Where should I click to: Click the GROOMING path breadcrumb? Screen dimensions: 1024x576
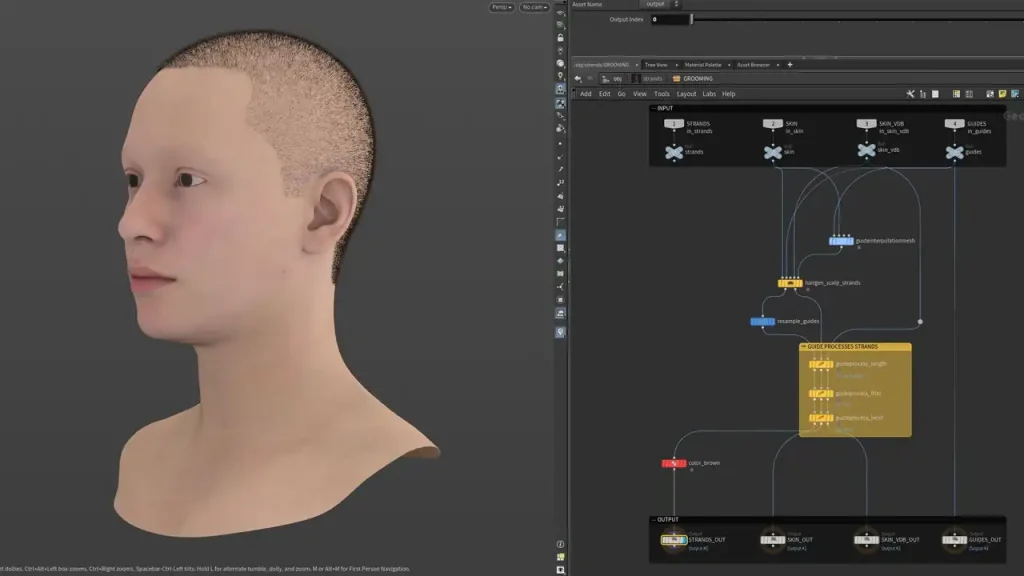[698, 78]
